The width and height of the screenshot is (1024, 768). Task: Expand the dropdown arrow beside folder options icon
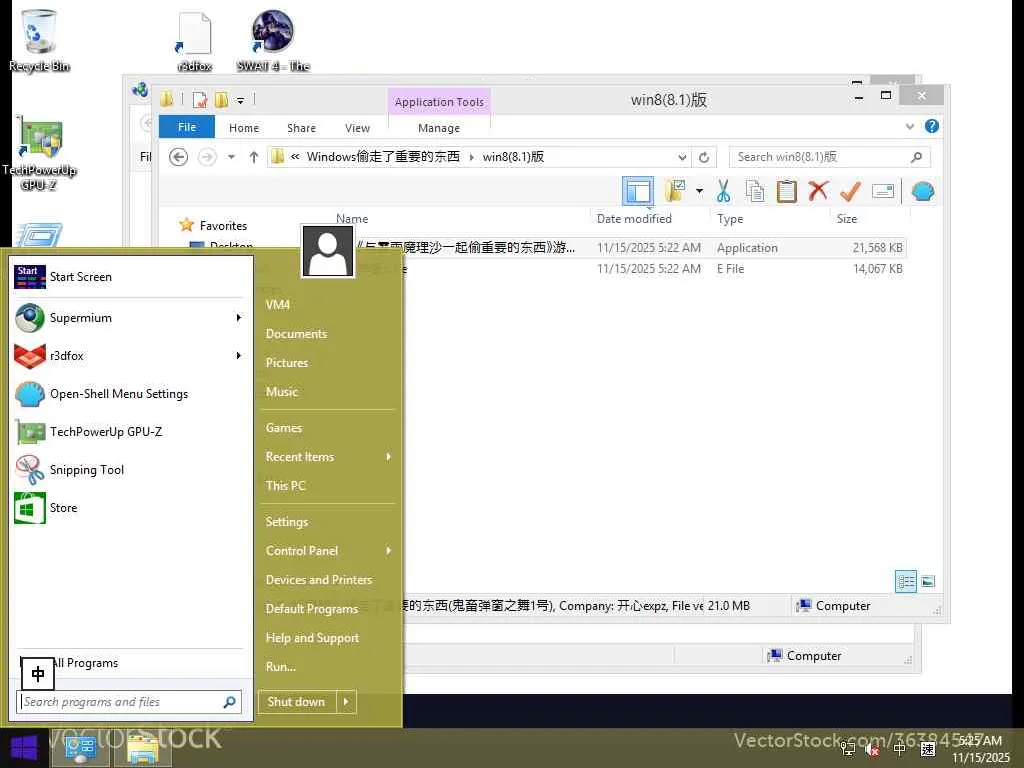tap(699, 191)
